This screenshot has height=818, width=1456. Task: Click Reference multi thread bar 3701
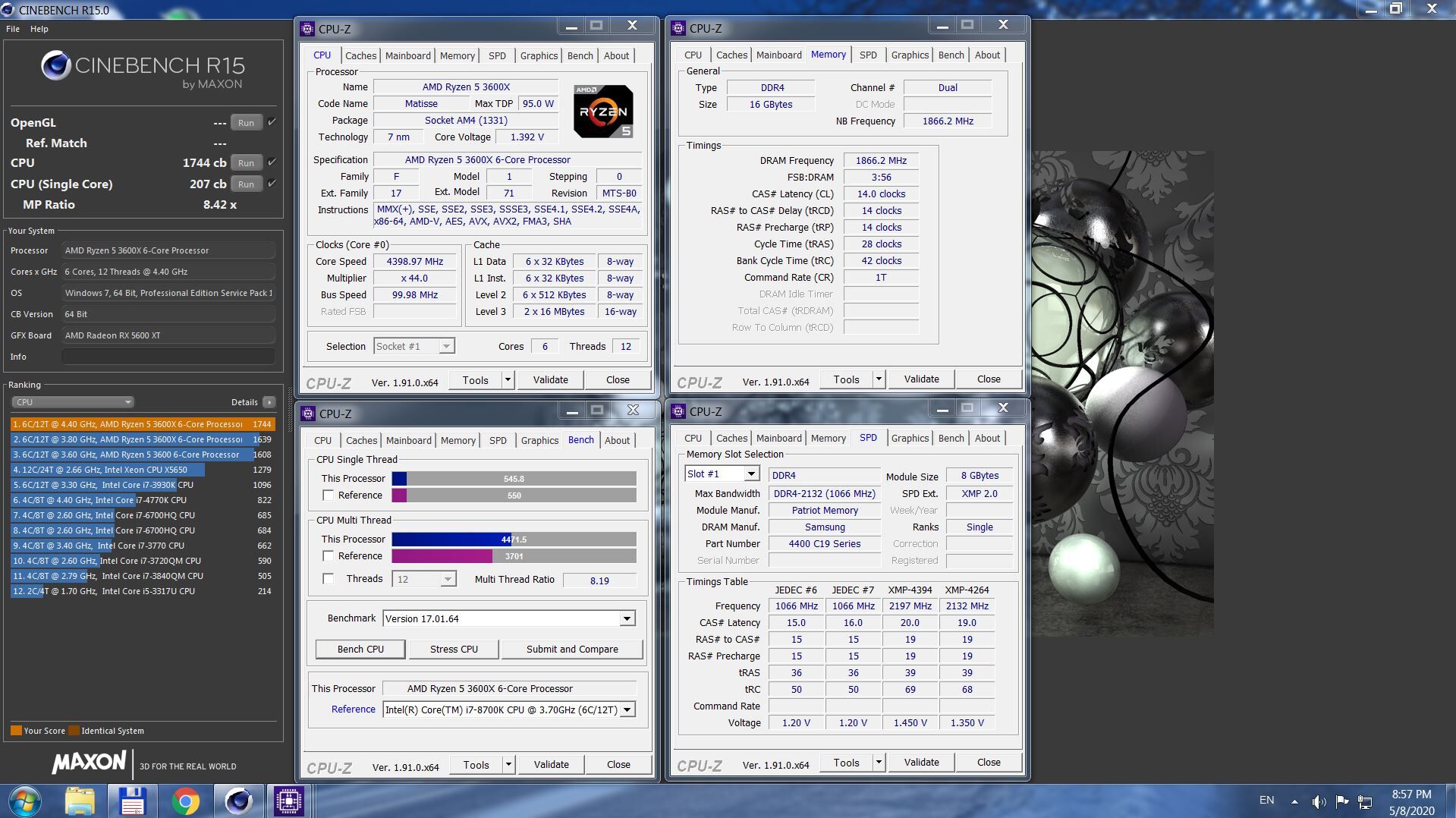(514, 555)
